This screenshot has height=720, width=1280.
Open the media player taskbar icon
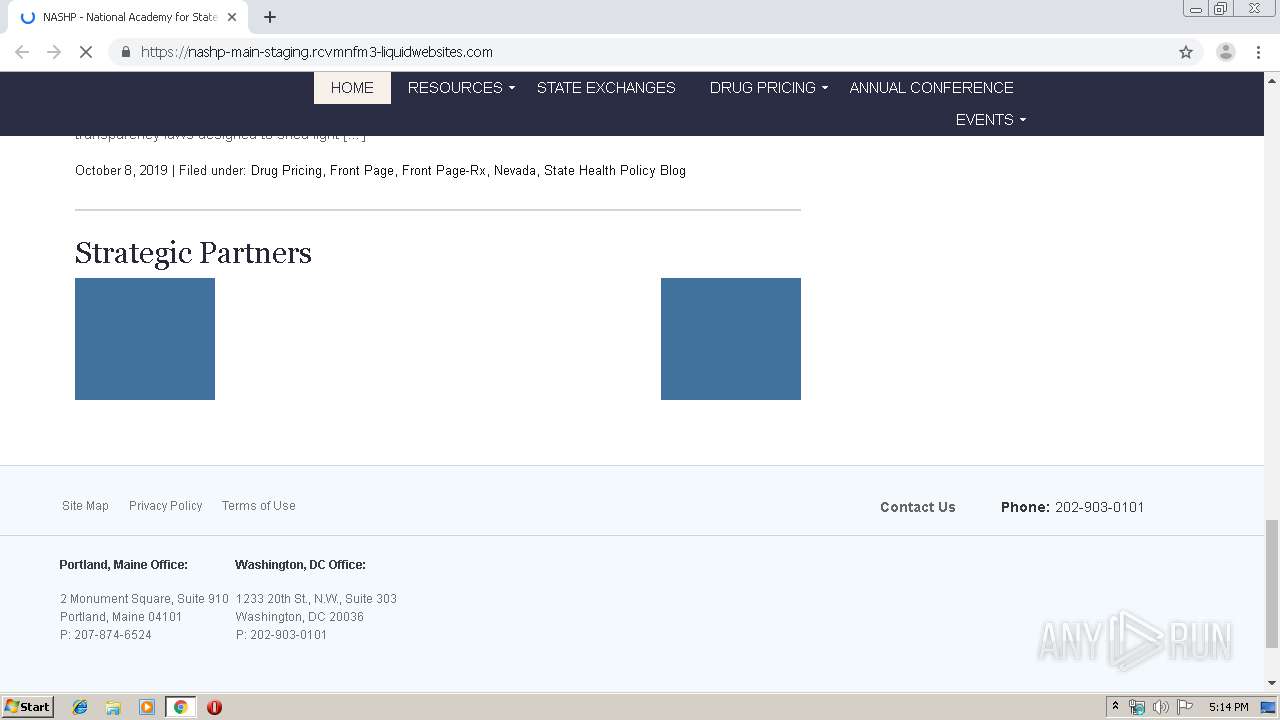pos(147,707)
